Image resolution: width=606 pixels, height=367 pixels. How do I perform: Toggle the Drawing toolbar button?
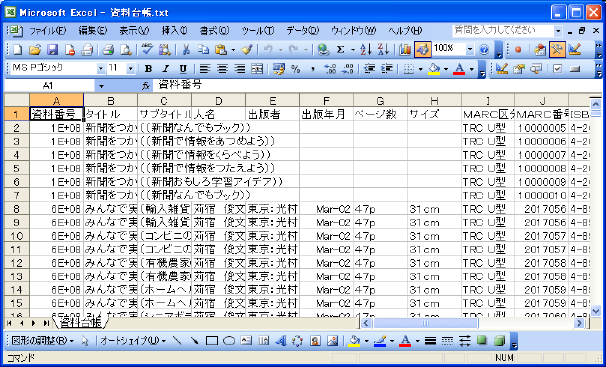pos(423,49)
